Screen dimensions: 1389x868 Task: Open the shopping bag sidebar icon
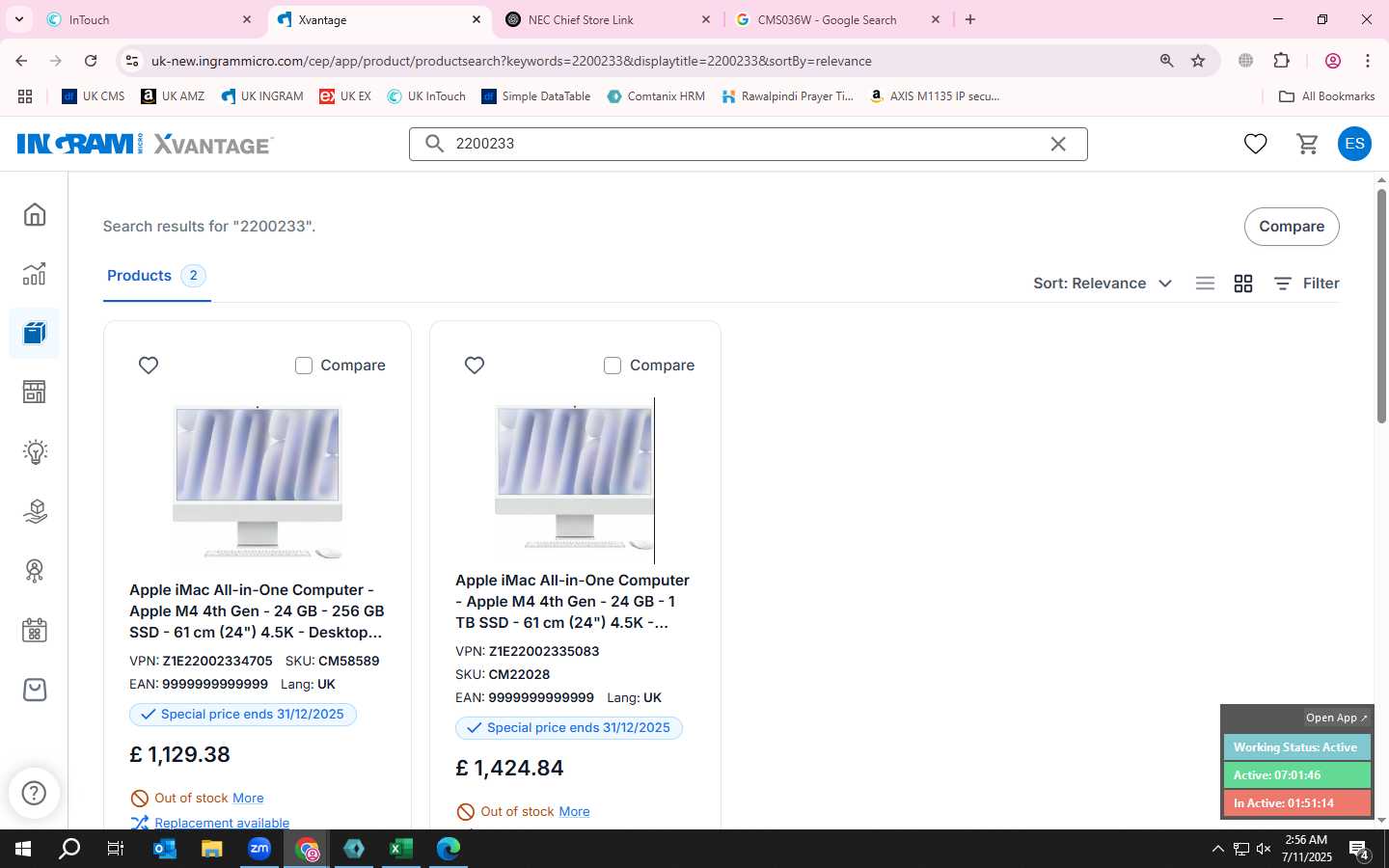35,690
